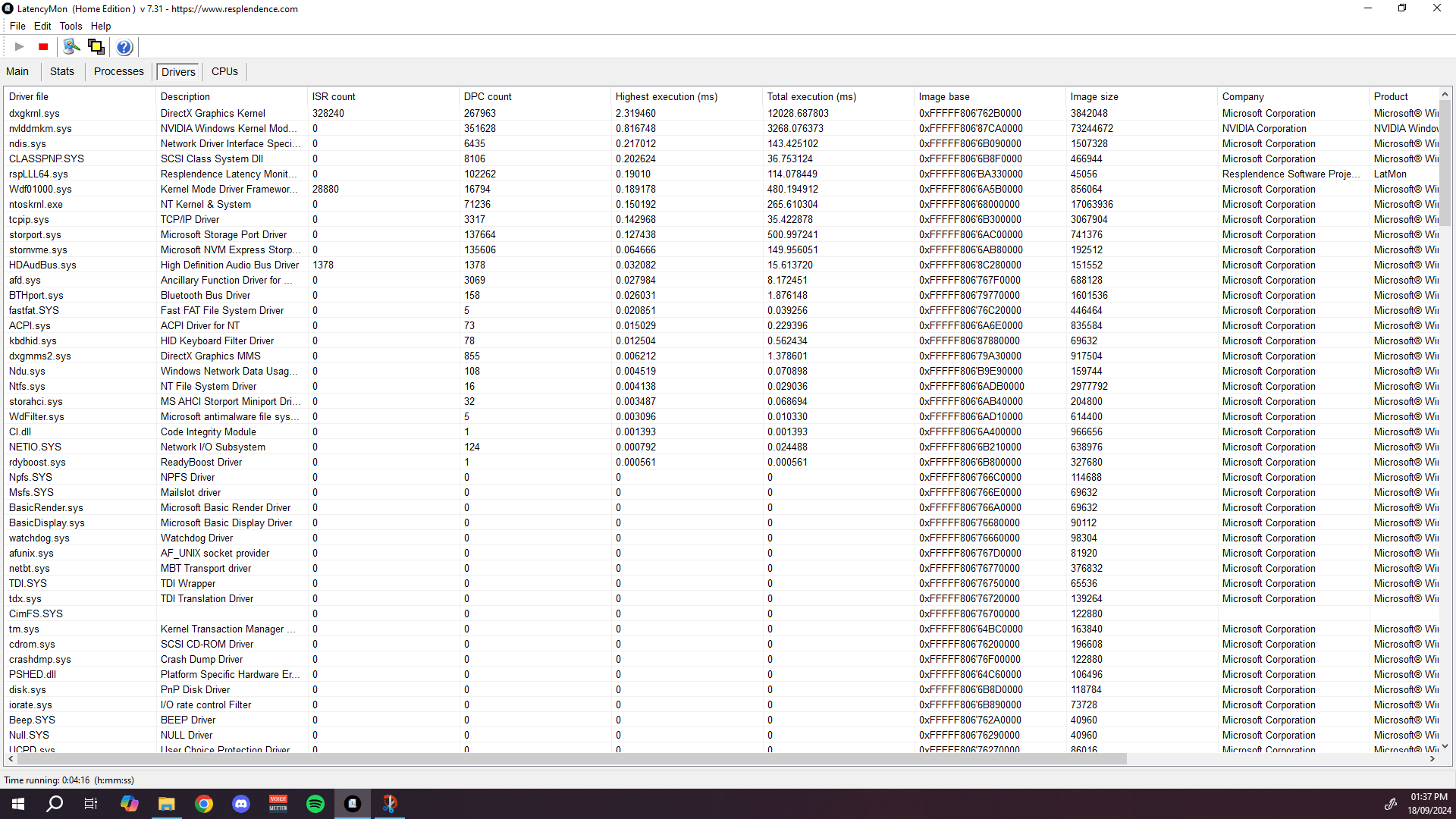Open the blue Help question mark icon
This screenshot has width=1456, height=819.
click(124, 47)
